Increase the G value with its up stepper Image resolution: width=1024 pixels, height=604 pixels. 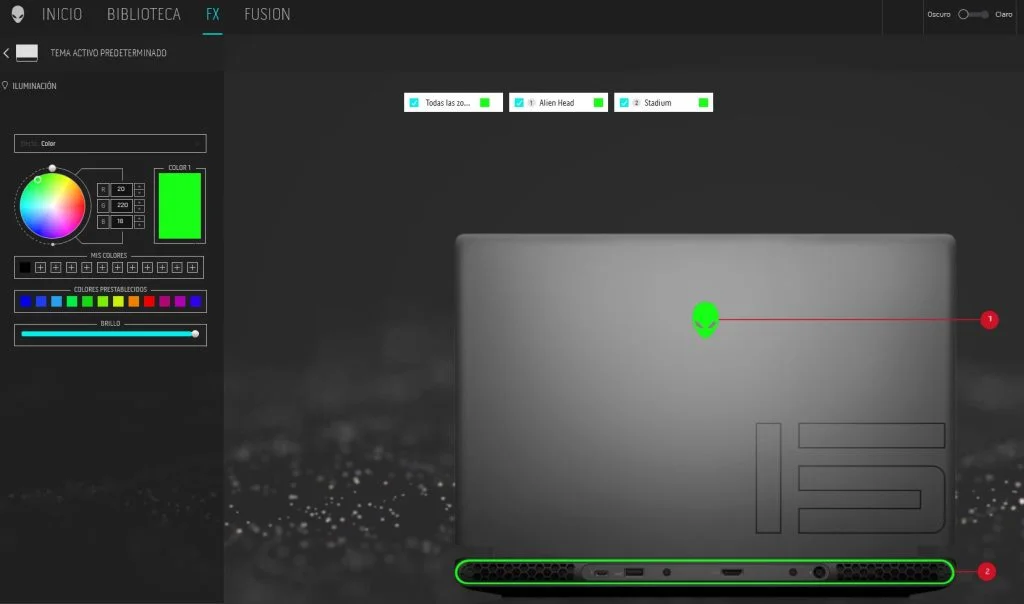tap(139, 202)
